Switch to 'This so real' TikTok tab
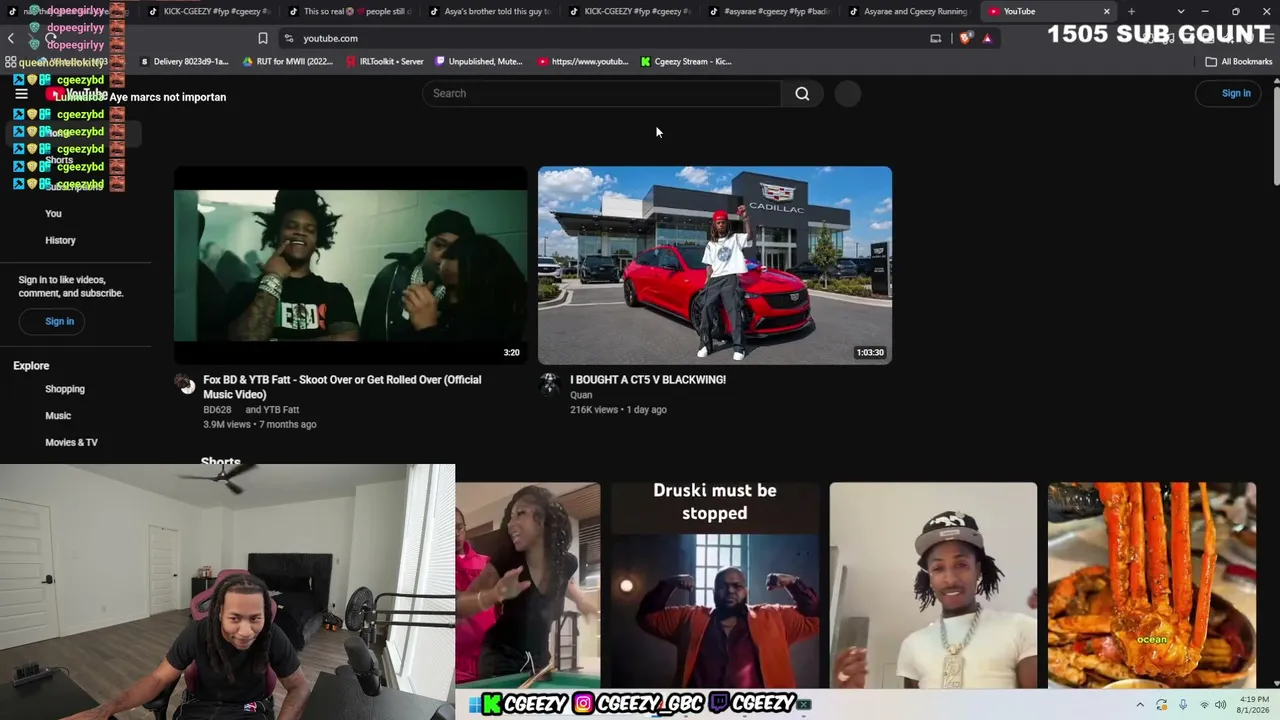 tap(351, 11)
